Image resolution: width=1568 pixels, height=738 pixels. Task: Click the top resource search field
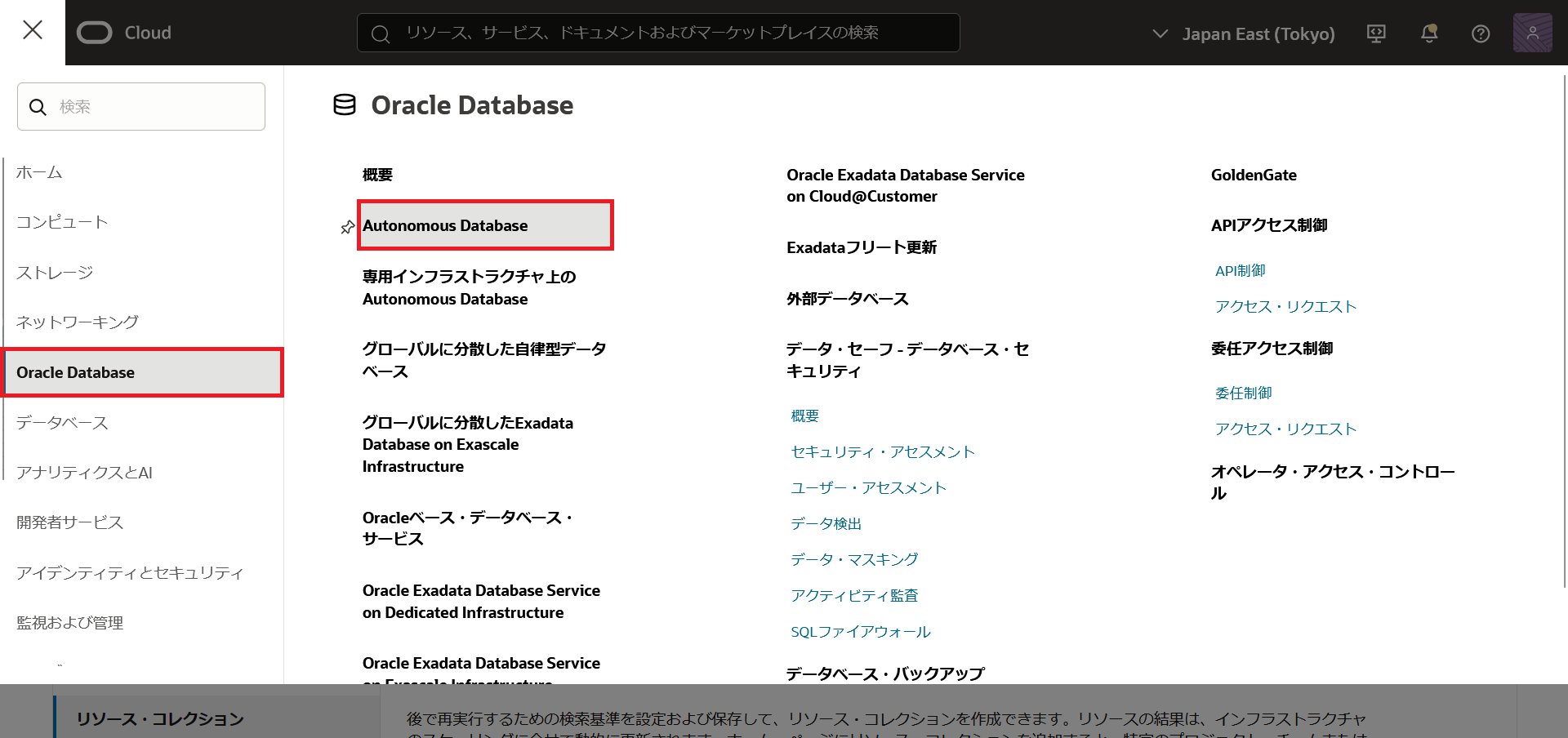click(x=658, y=33)
